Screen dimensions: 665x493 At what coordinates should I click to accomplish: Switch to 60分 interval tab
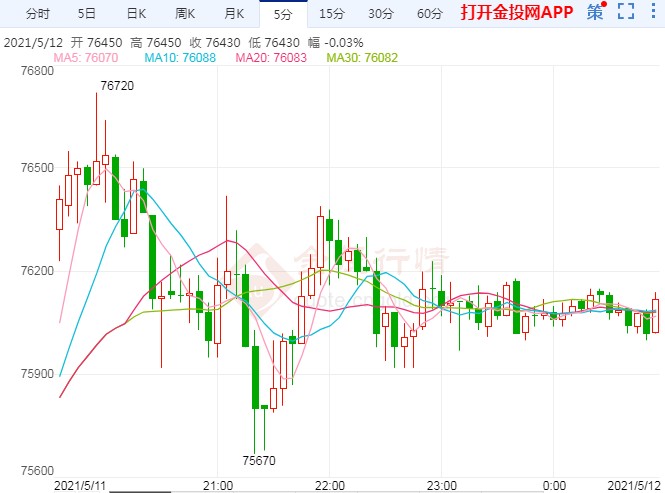[429, 14]
